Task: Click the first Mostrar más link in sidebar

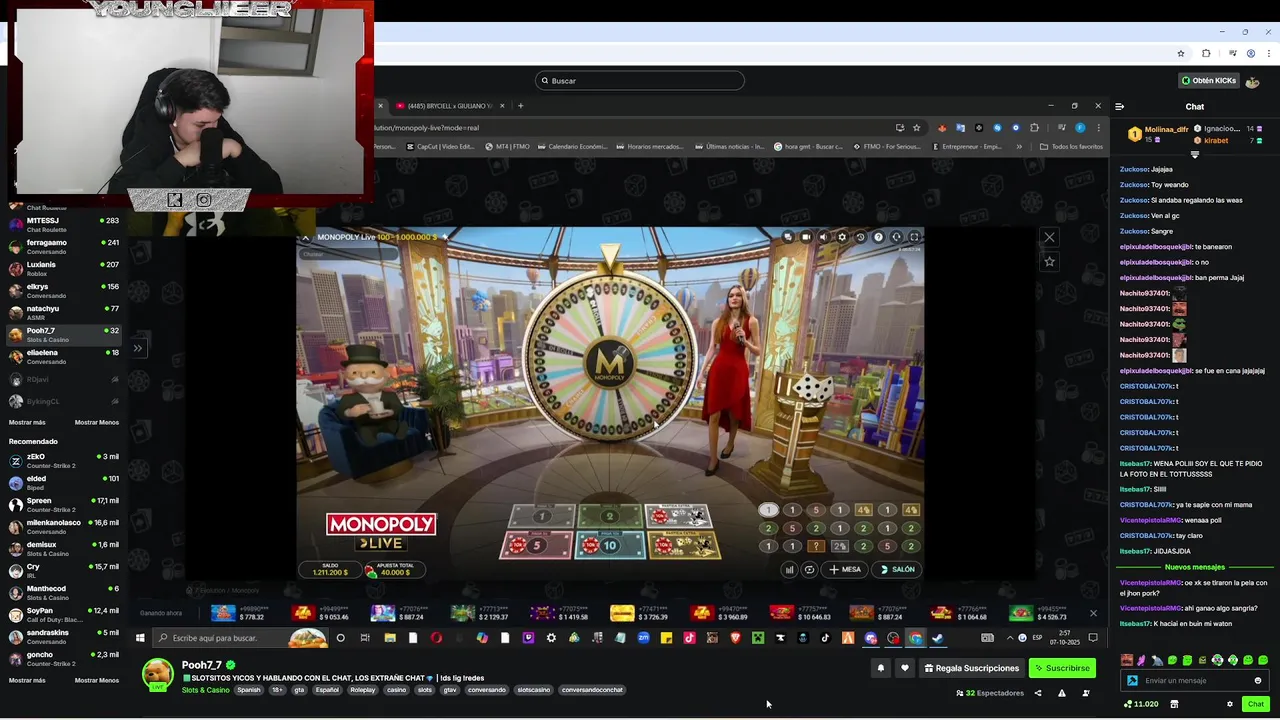Action: coord(27,422)
